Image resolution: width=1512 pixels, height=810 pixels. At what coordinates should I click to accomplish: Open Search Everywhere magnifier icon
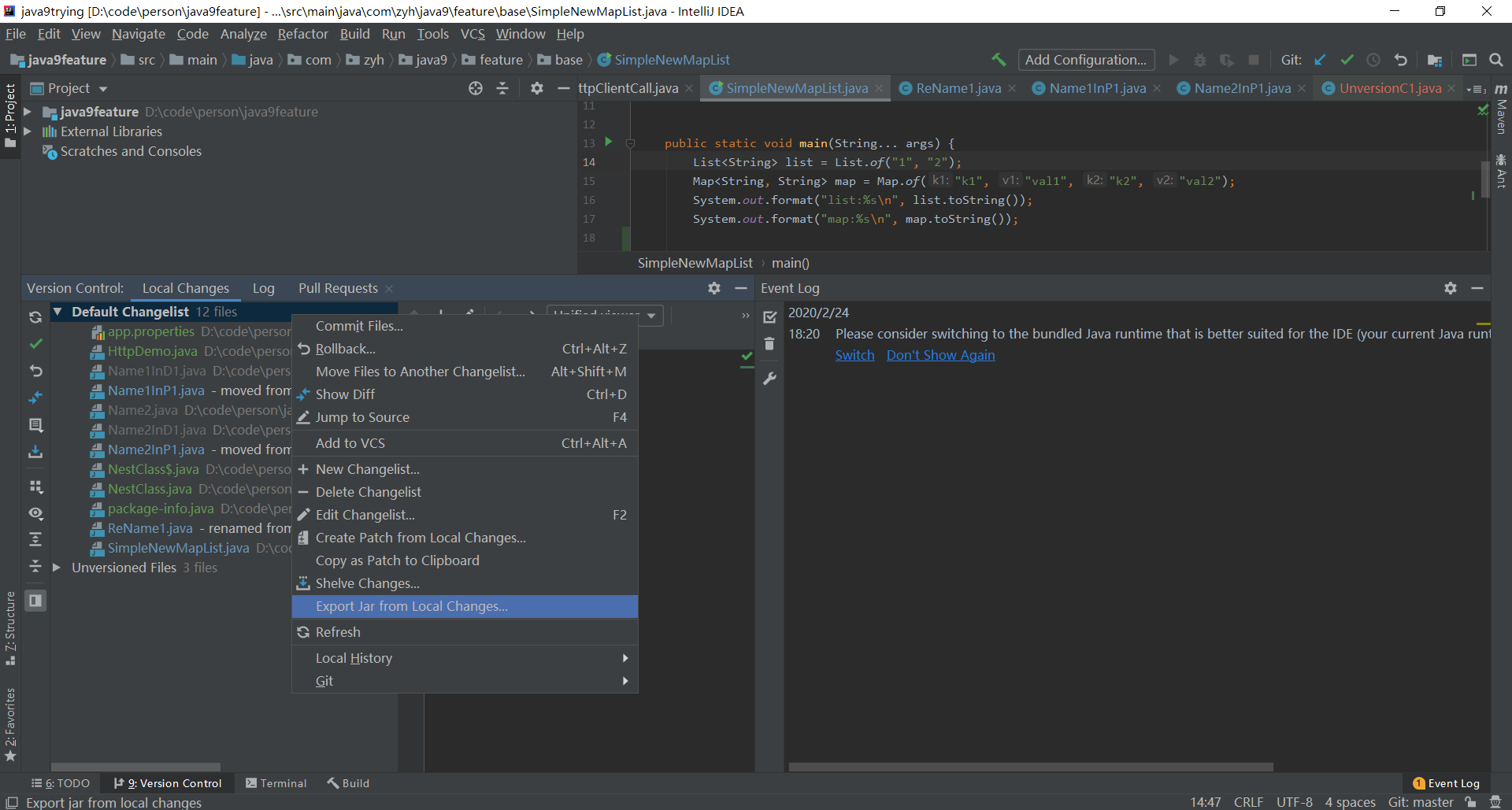tap(1496, 60)
